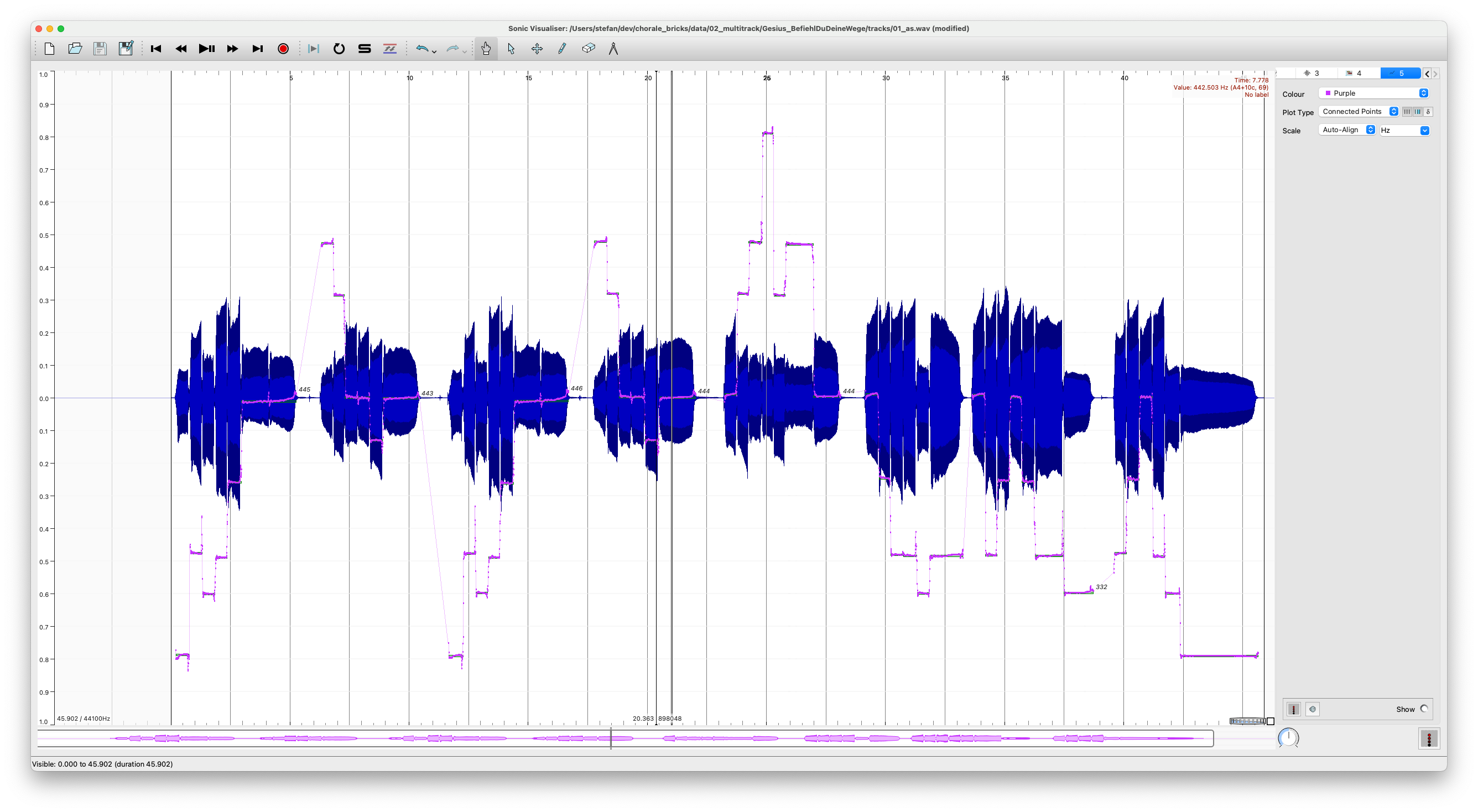This screenshot has width=1478, height=812.
Task: Open an audio file via folder icon
Action: tap(75, 49)
